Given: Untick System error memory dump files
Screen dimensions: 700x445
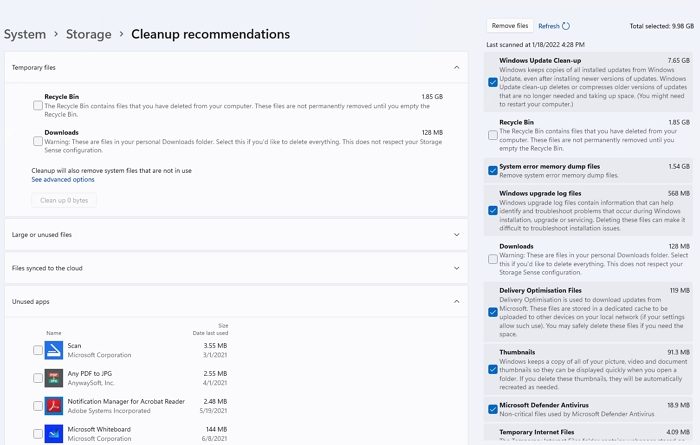Looking at the screenshot, I should [x=493, y=170].
